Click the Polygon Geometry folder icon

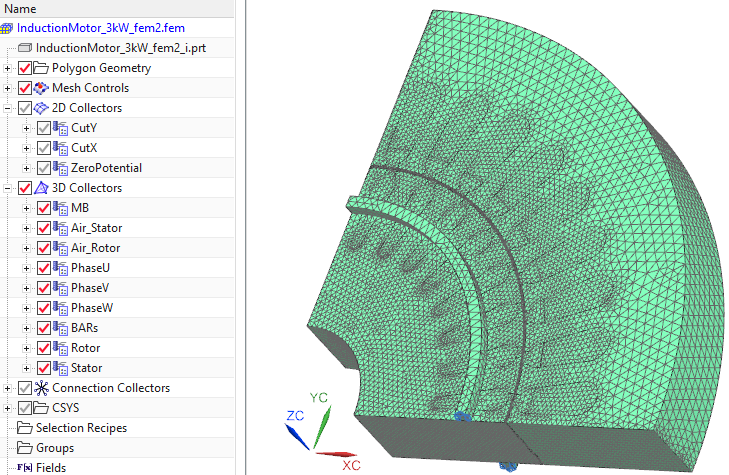pyautogui.click(x=41, y=68)
